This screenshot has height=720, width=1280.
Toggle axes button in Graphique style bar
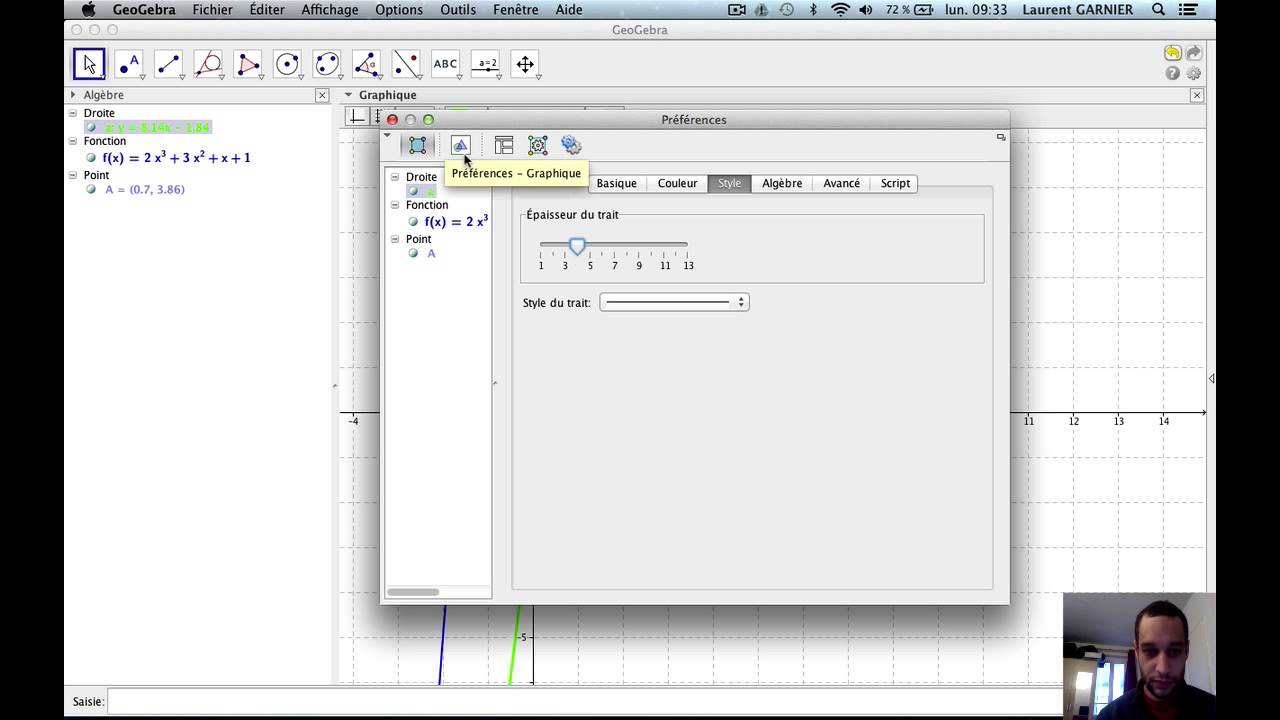click(x=357, y=117)
